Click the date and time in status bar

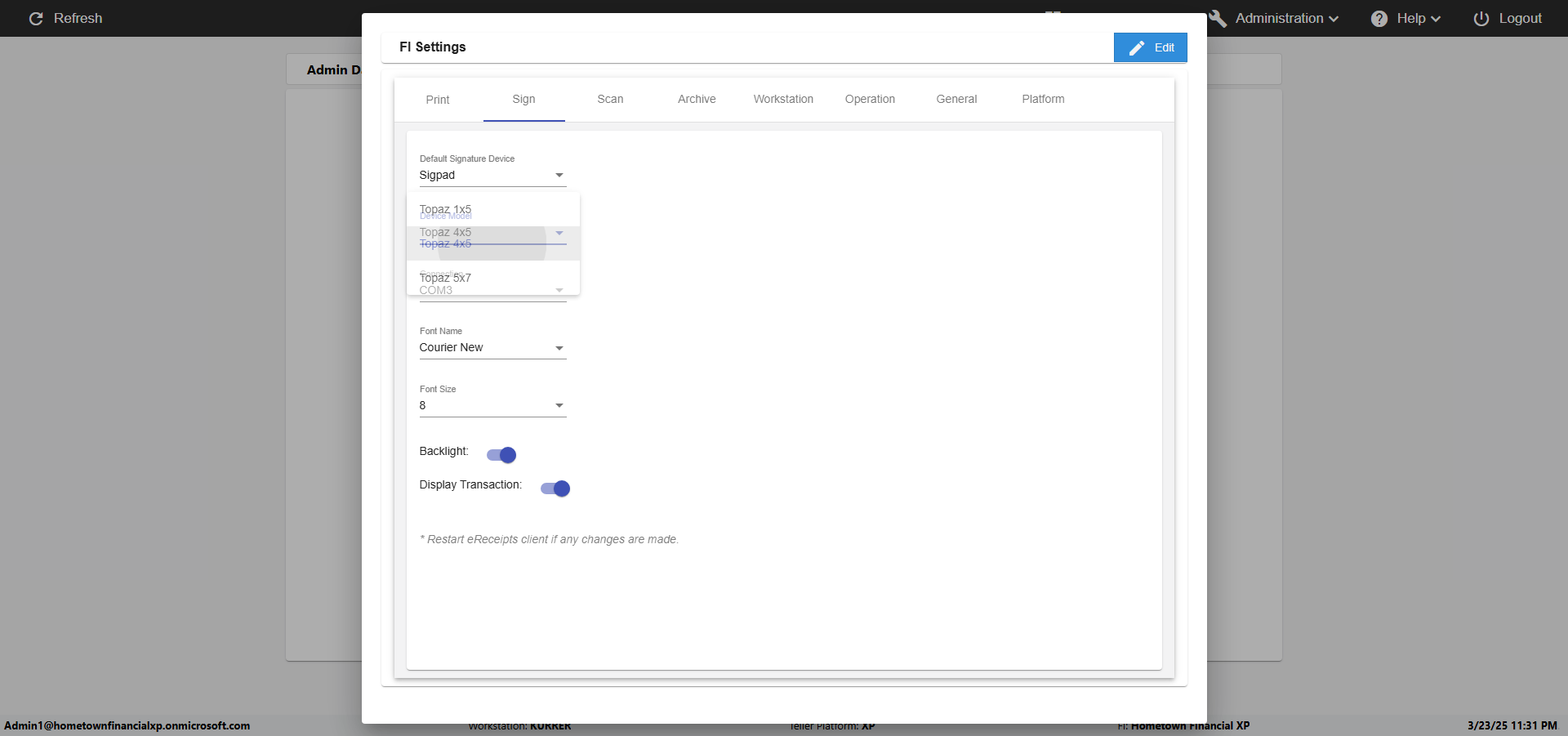[x=1512, y=725]
